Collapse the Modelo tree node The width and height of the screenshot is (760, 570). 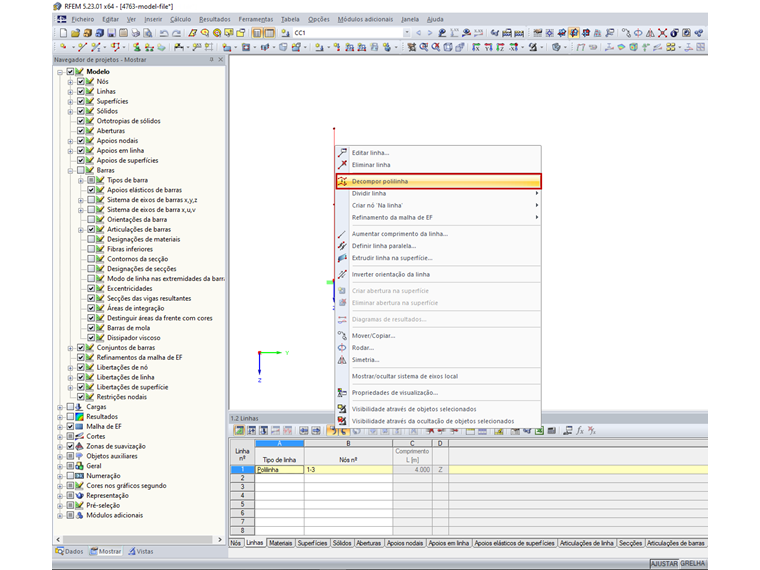click(x=60, y=72)
